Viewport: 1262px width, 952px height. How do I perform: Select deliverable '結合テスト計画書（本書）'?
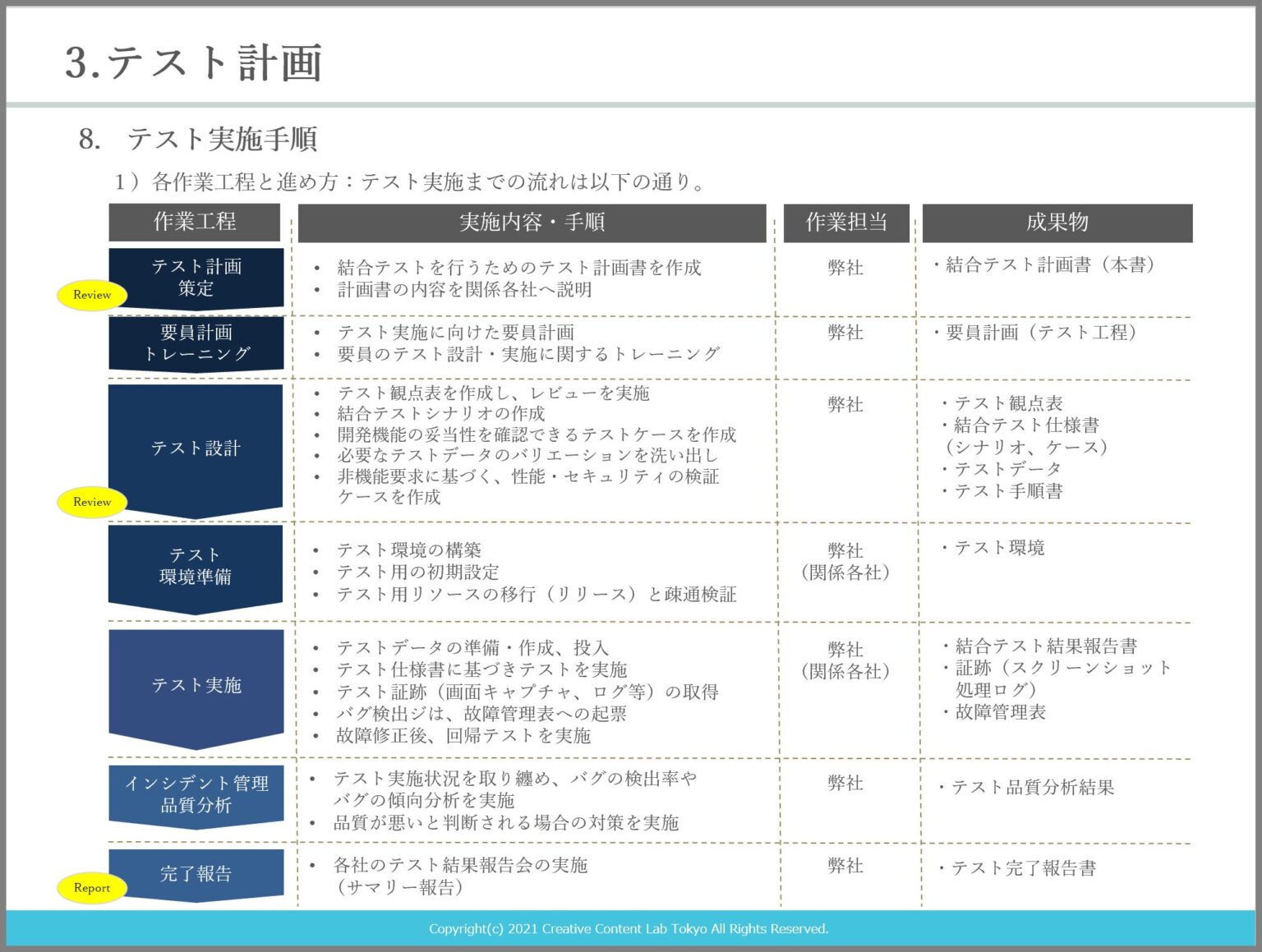click(x=1046, y=265)
